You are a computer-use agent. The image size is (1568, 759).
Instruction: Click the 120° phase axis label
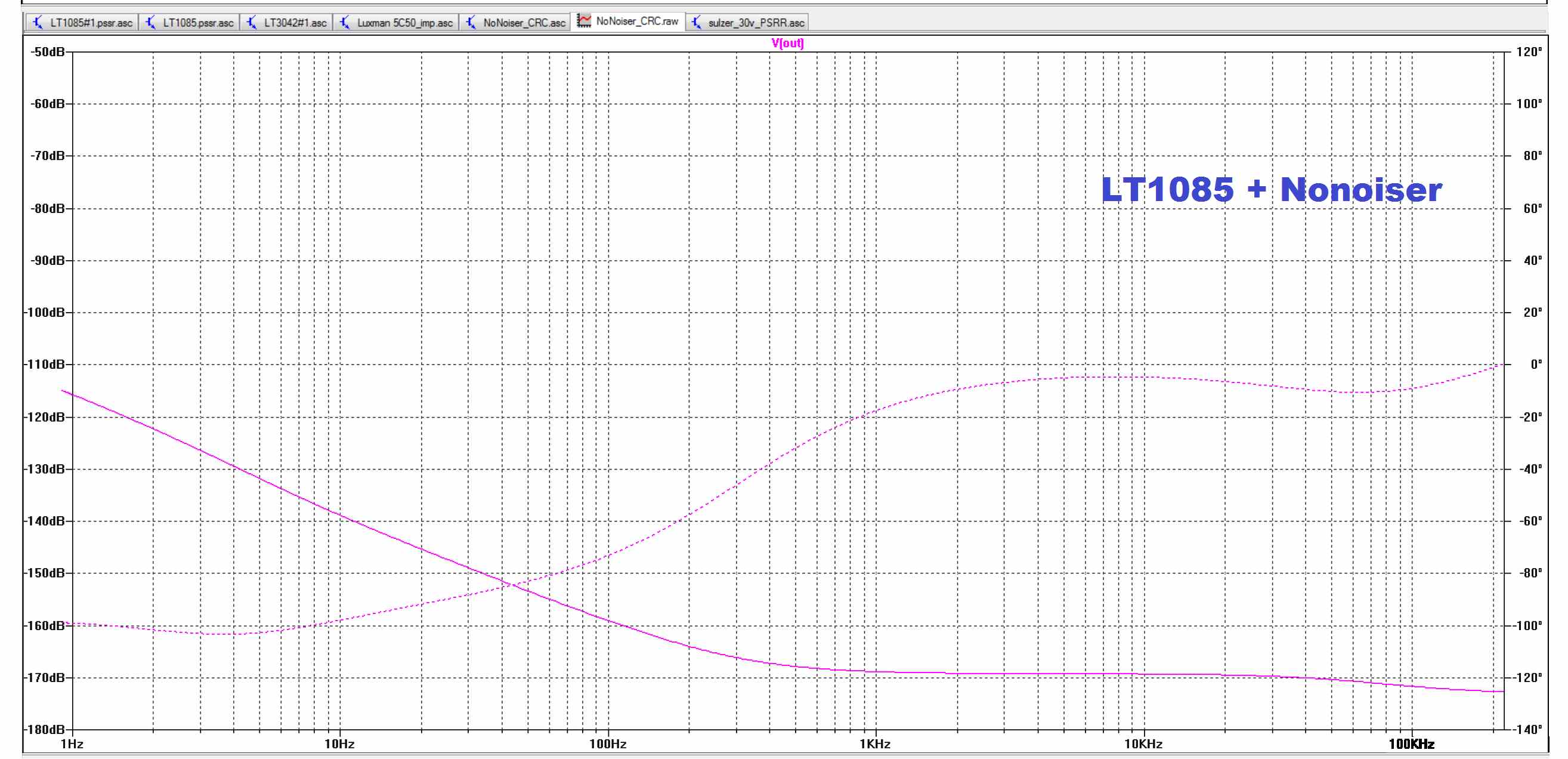(x=1529, y=52)
